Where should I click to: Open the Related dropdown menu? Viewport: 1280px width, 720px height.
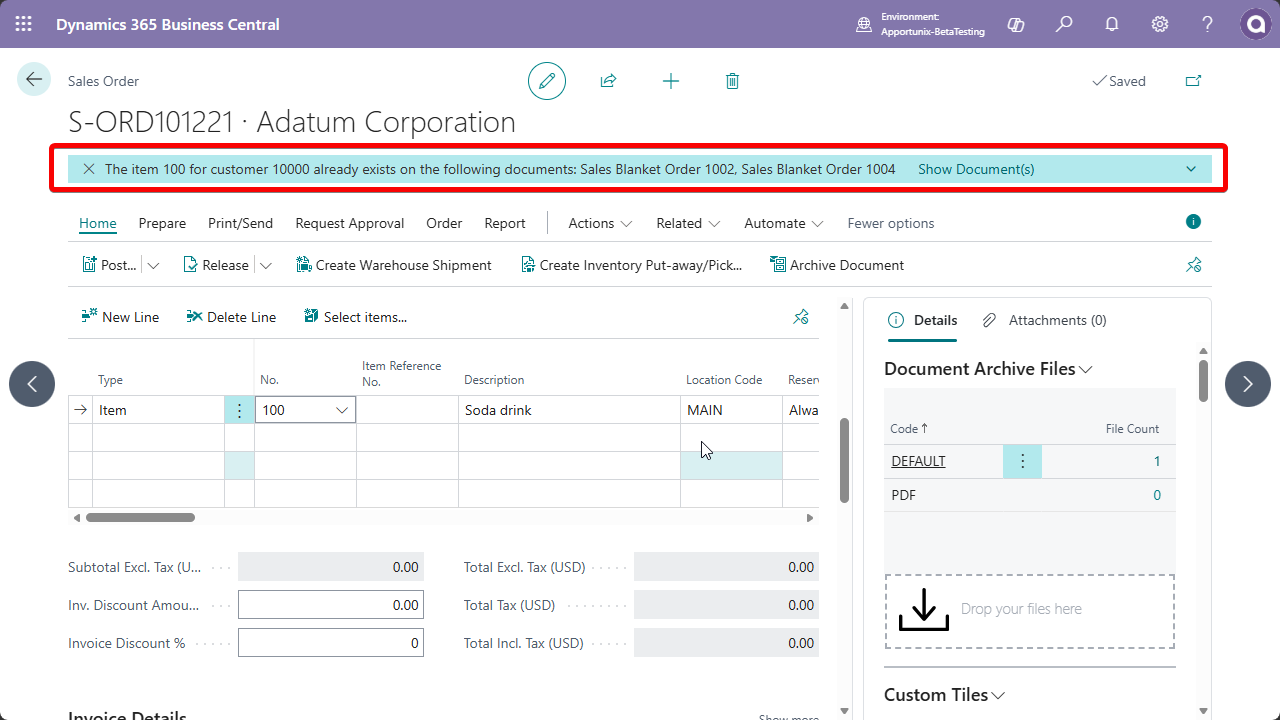pos(688,223)
